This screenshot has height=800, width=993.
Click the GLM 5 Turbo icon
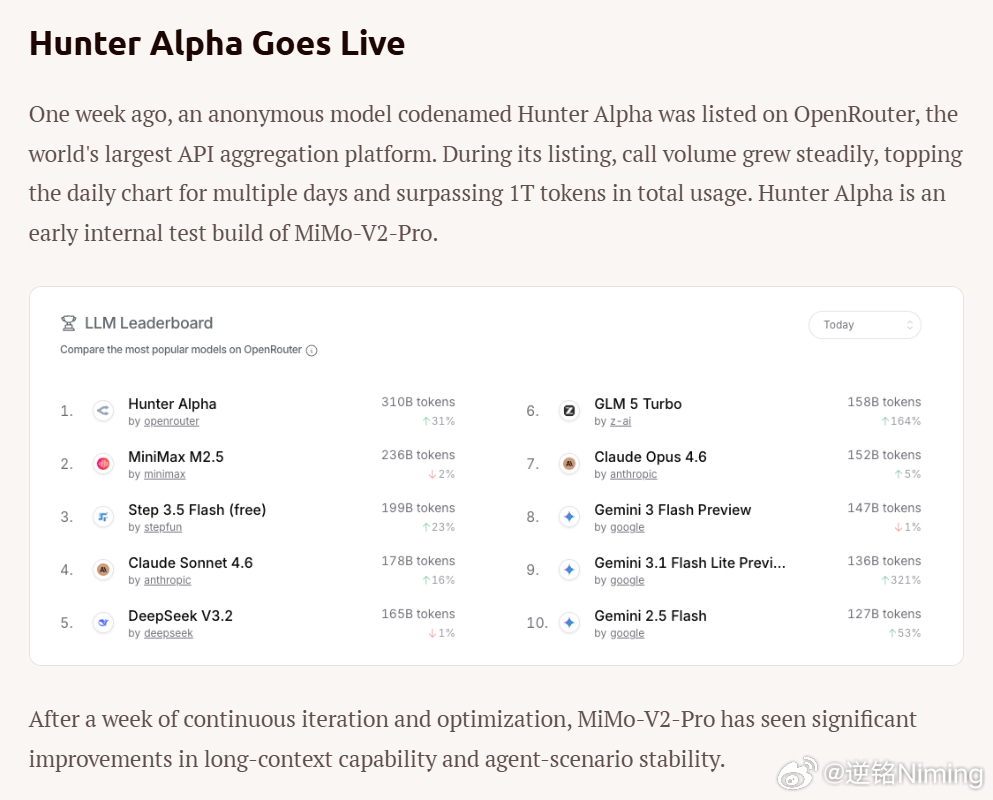click(x=569, y=411)
